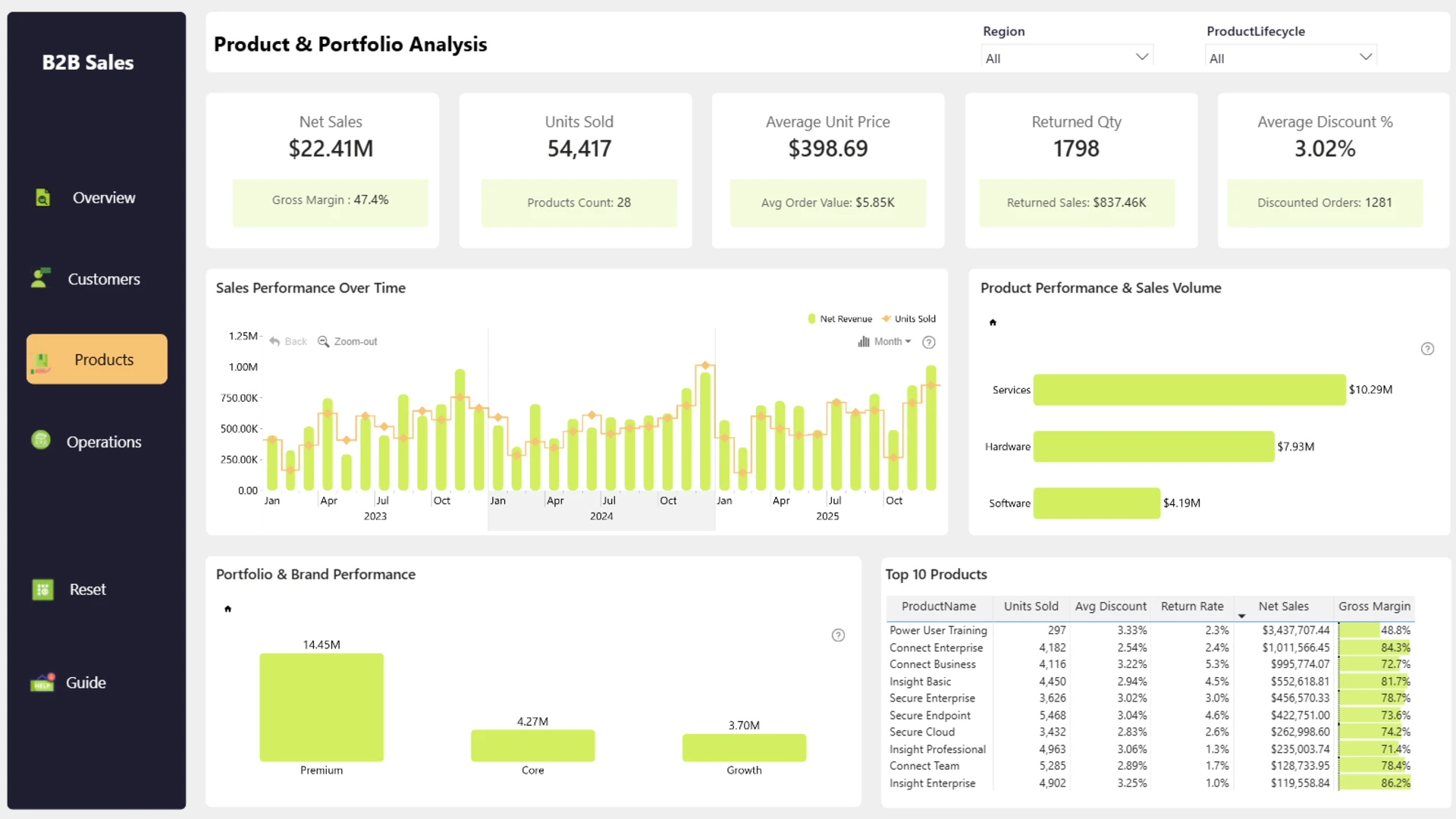Click the B2B Sales title

(88, 62)
